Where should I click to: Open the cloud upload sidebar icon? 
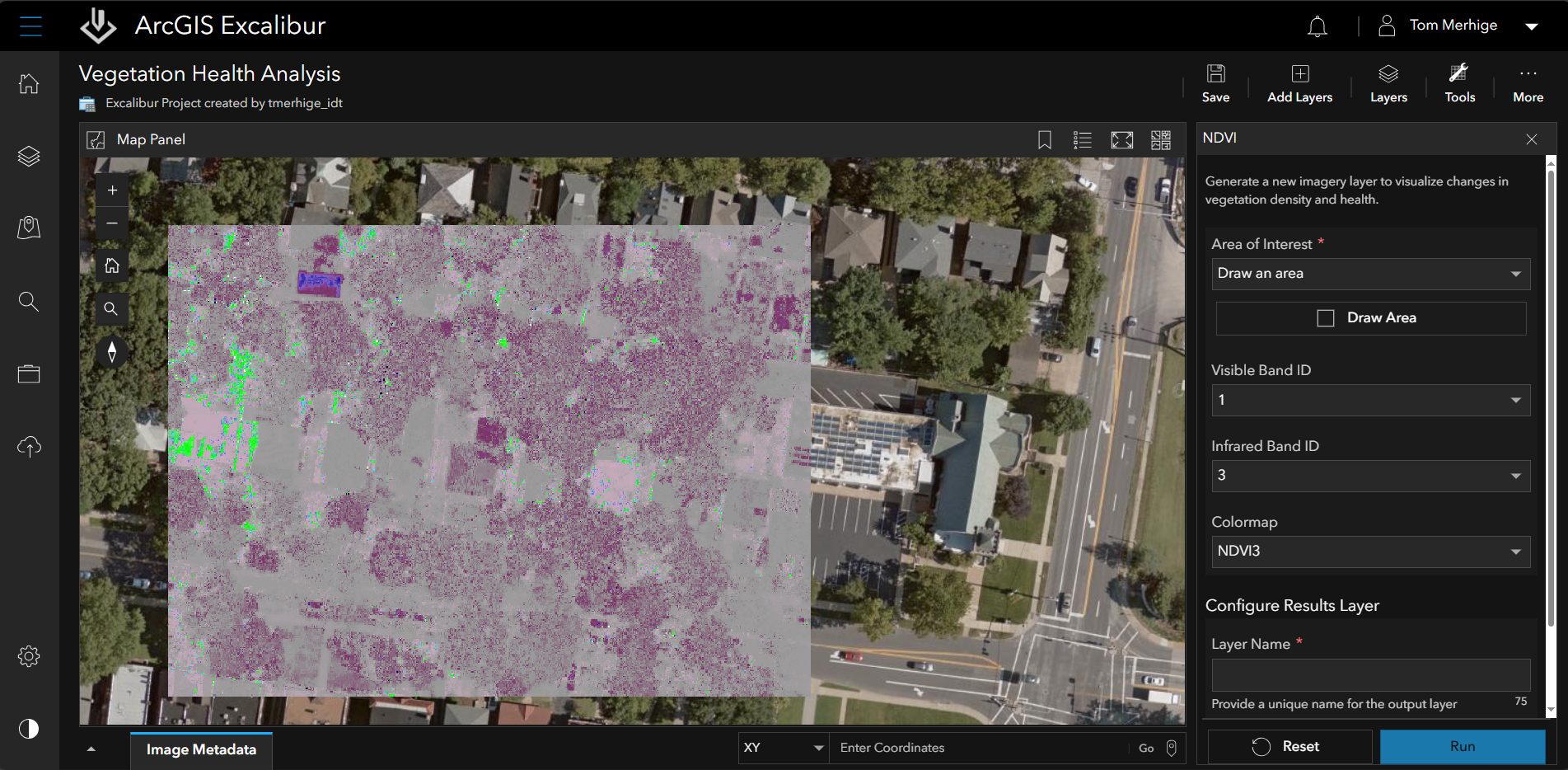pos(29,447)
